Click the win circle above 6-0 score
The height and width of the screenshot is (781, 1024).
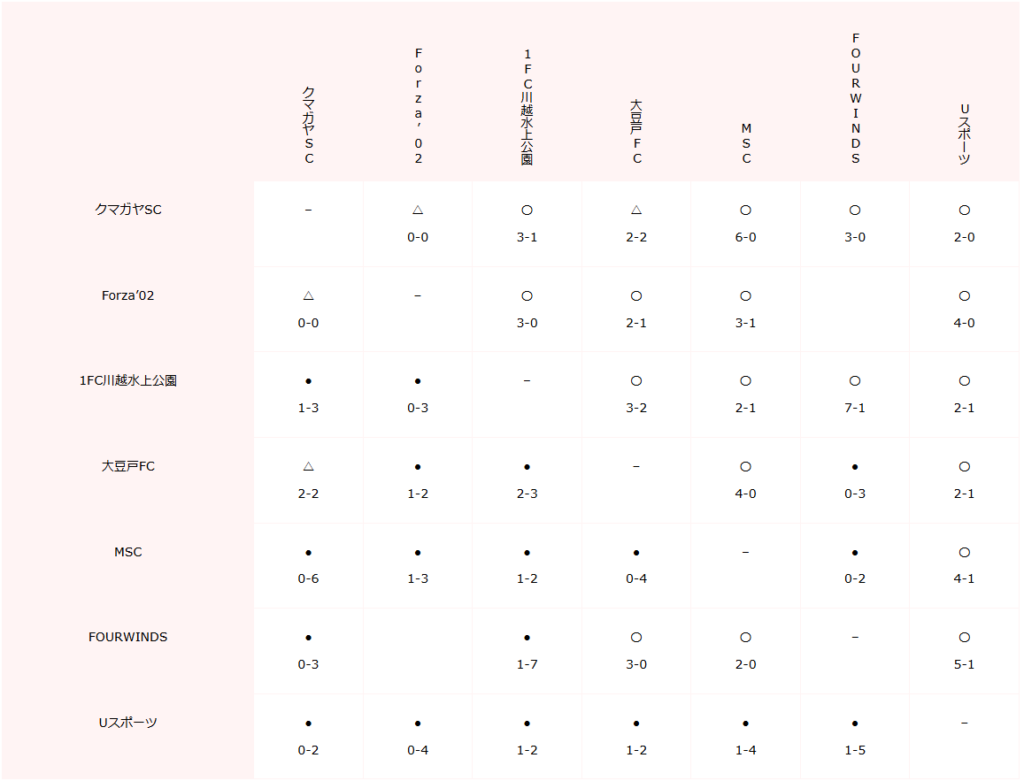tap(745, 210)
